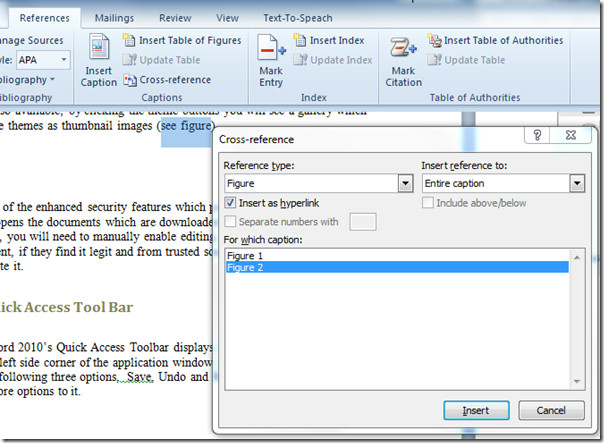Click the 'ick Access Tool Bar' heading in the document

tap(66, 307)
